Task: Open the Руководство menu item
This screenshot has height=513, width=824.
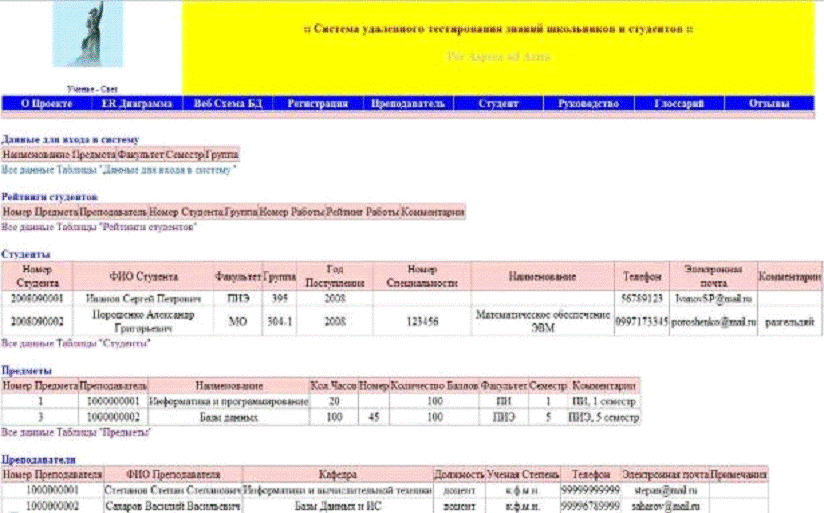Action: coord(589,103)
